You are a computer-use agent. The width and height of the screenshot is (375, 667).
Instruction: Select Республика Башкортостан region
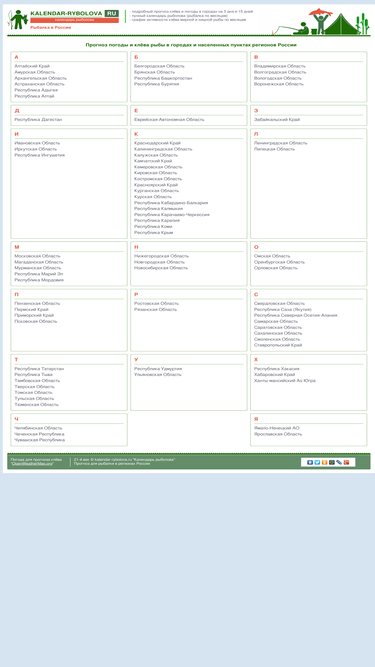(163, 78)
